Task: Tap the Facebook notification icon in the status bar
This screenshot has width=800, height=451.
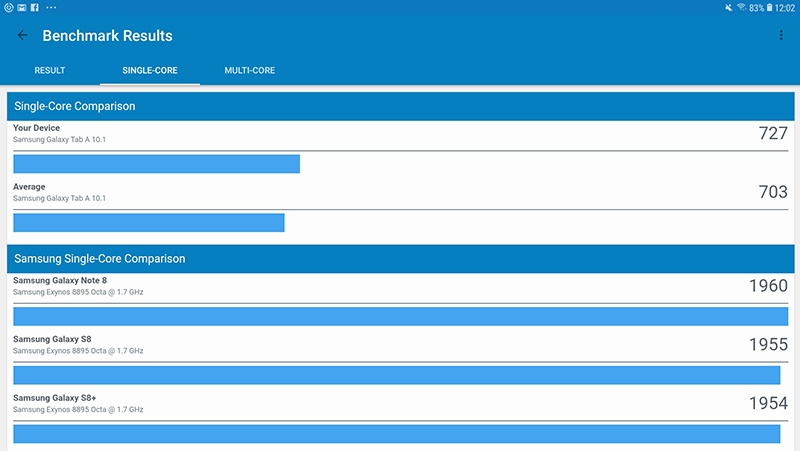Action: [35, 7]
